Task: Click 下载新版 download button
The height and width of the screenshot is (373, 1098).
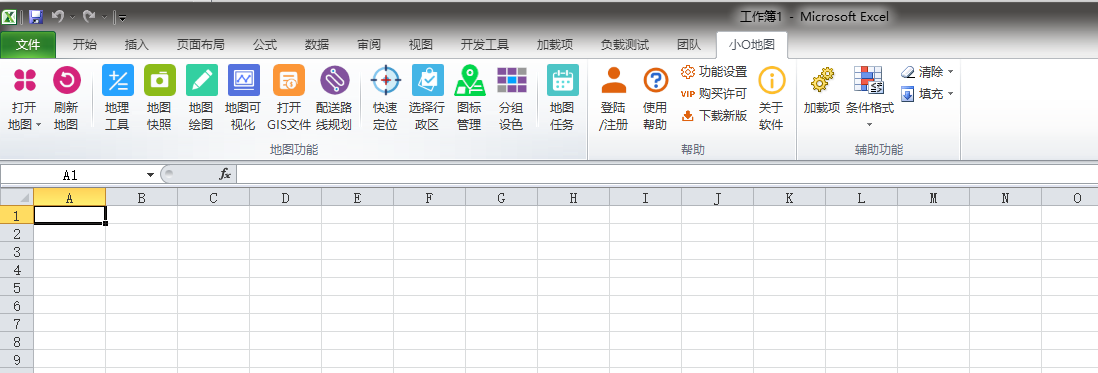Action: coord(714,115)
